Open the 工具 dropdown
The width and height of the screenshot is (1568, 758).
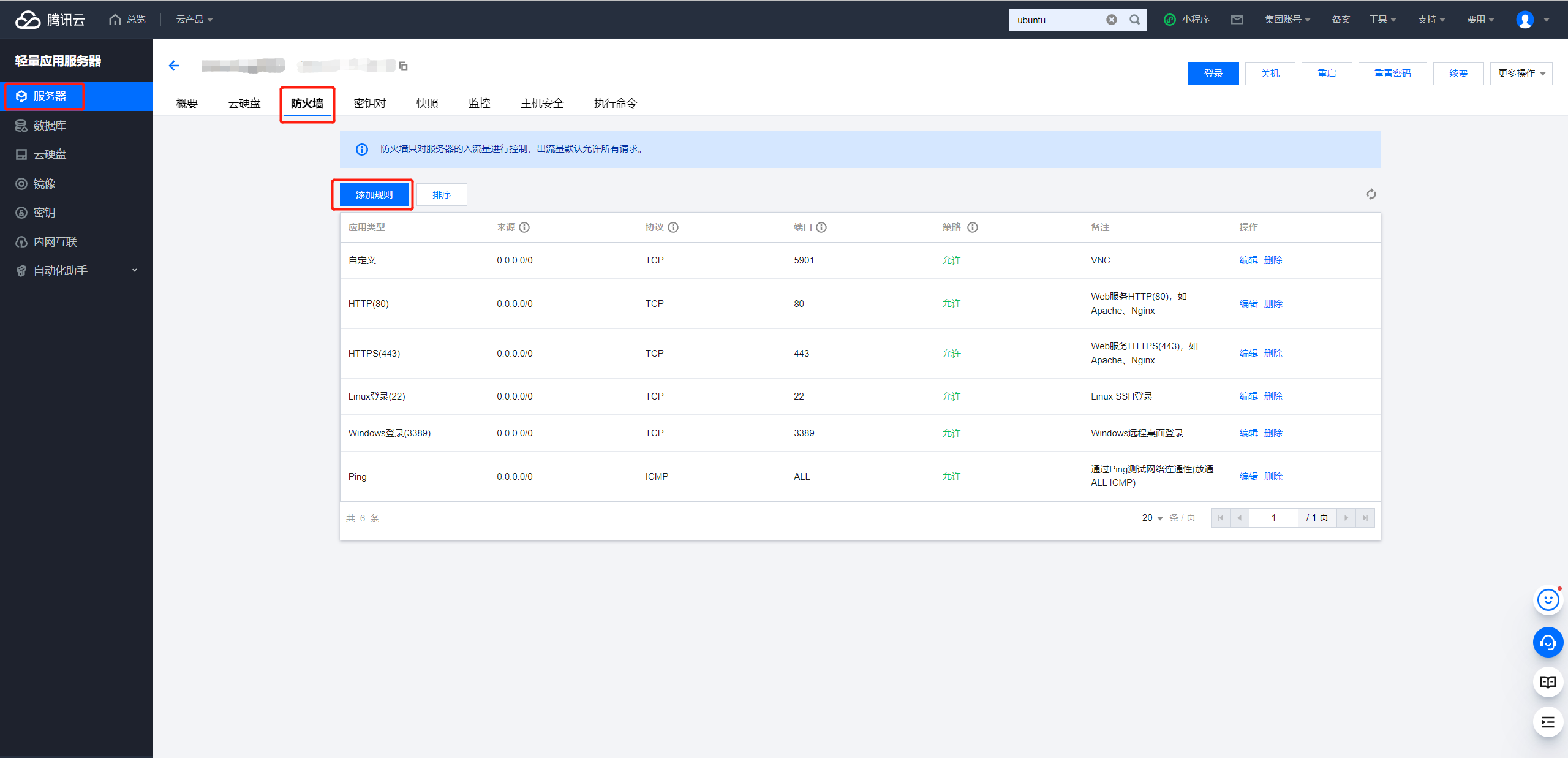(1382, 20)
